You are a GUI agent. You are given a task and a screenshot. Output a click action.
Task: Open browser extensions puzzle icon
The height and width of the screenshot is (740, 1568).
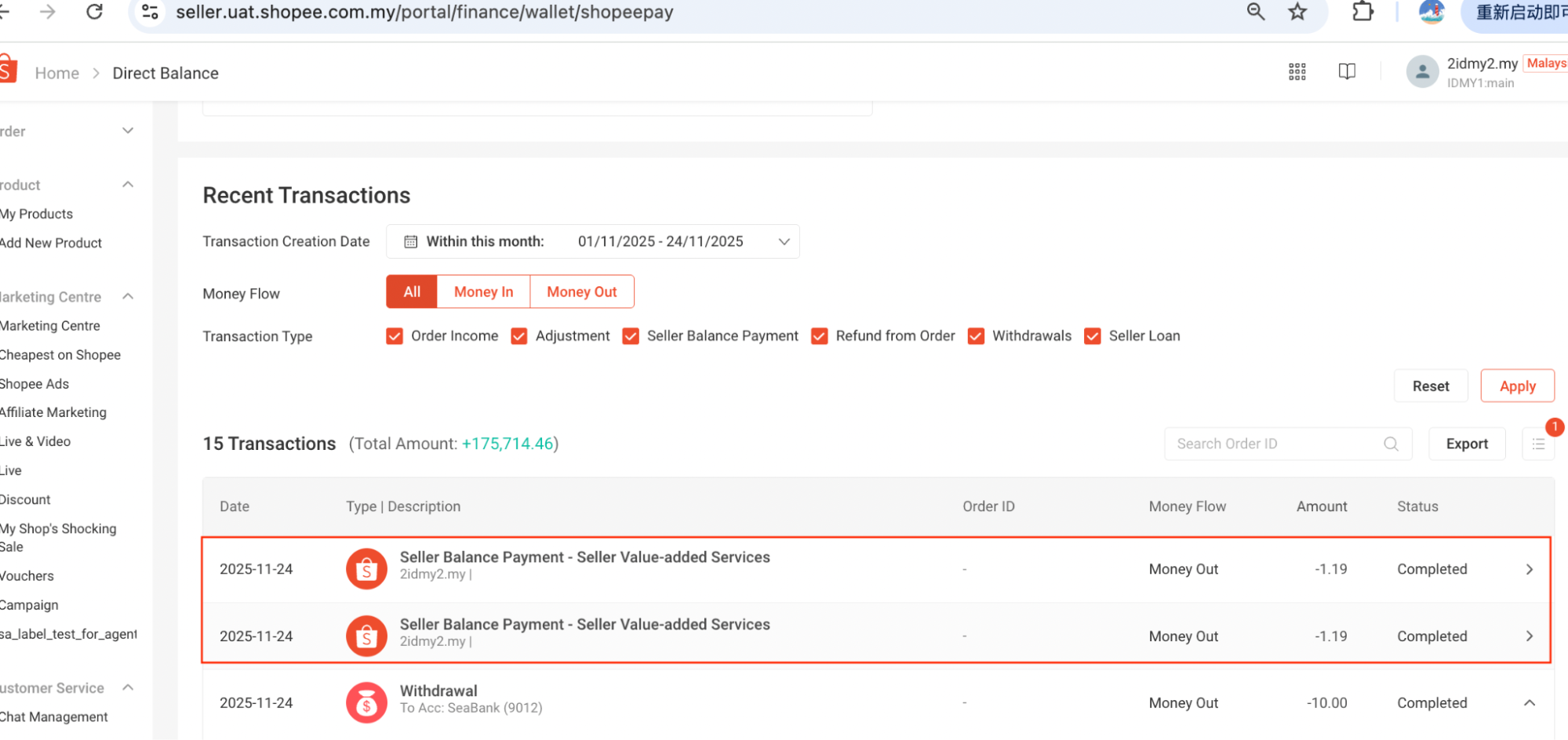tap(1363, 12)
